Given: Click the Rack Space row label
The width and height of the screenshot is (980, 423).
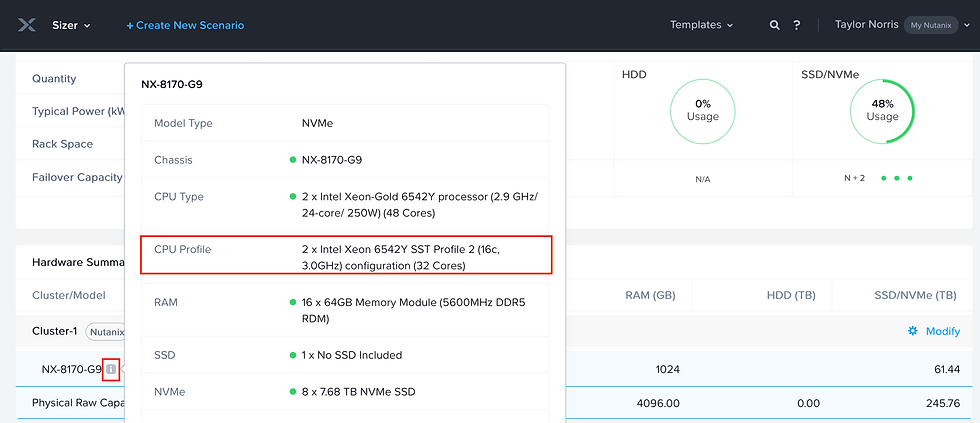Looking at the screenshot, I should (62, 144).
